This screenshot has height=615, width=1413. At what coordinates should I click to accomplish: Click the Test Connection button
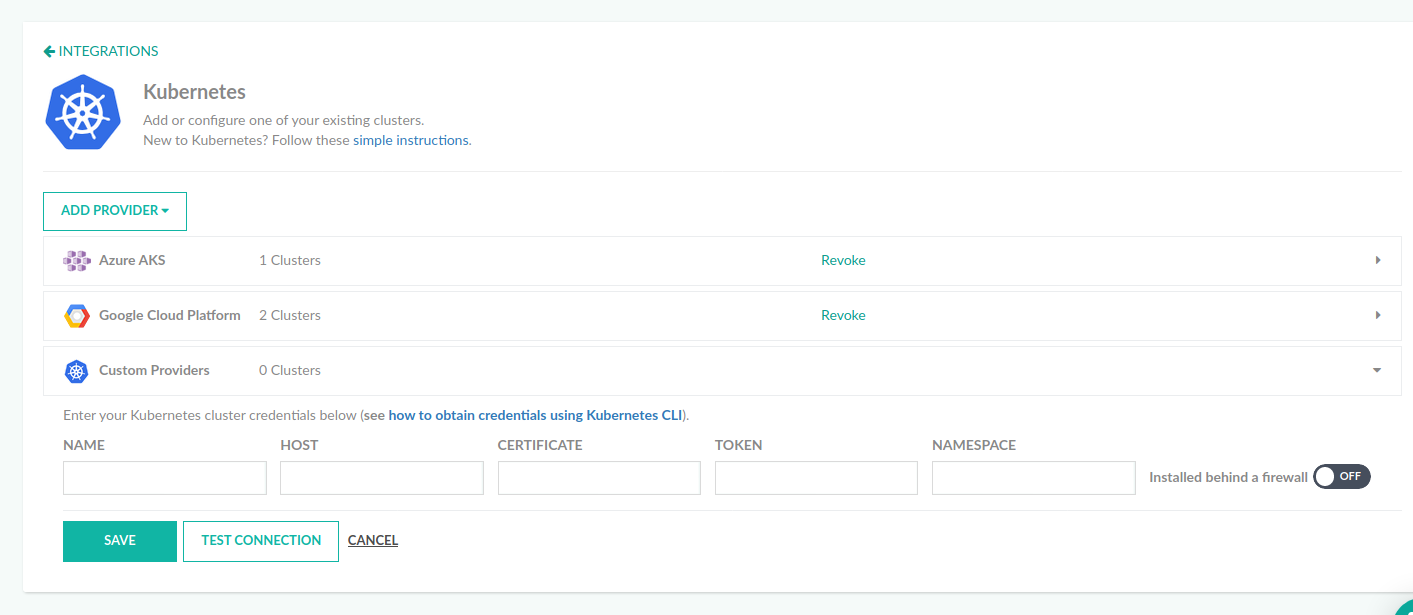261,541
